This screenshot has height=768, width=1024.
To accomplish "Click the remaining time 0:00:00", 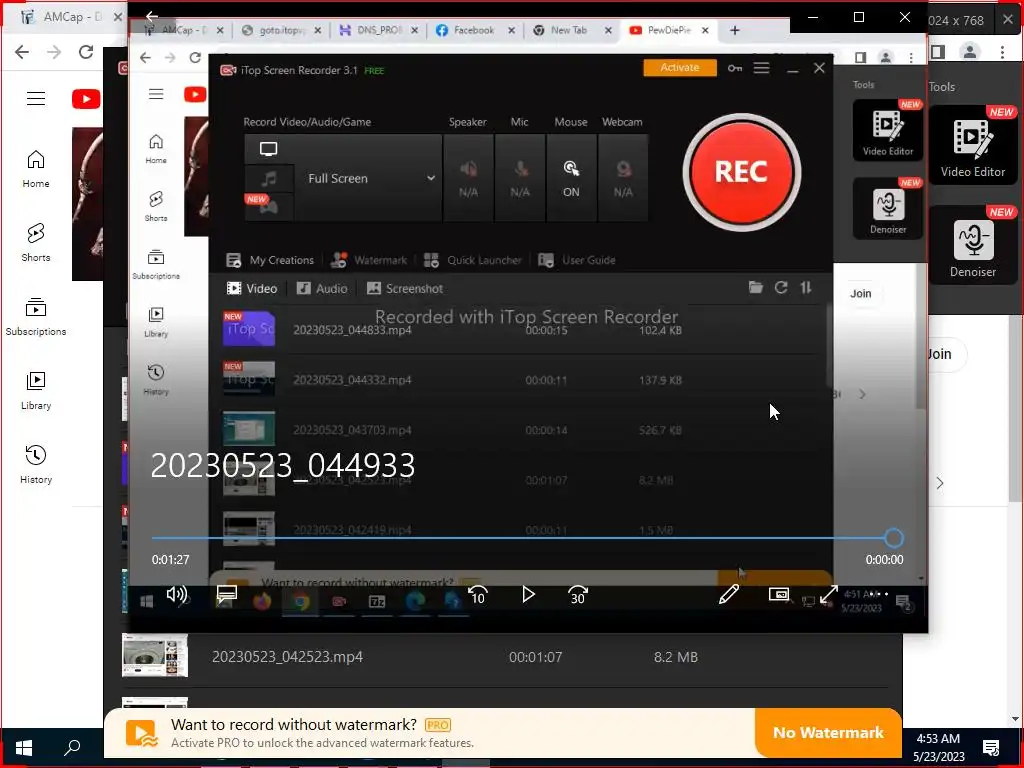I will (x=884, y=560).
